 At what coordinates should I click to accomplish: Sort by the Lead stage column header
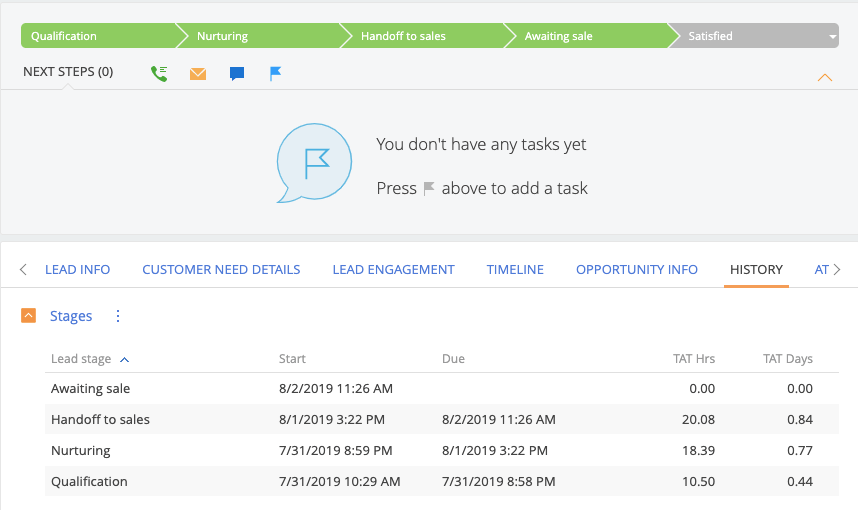[81, 359]
